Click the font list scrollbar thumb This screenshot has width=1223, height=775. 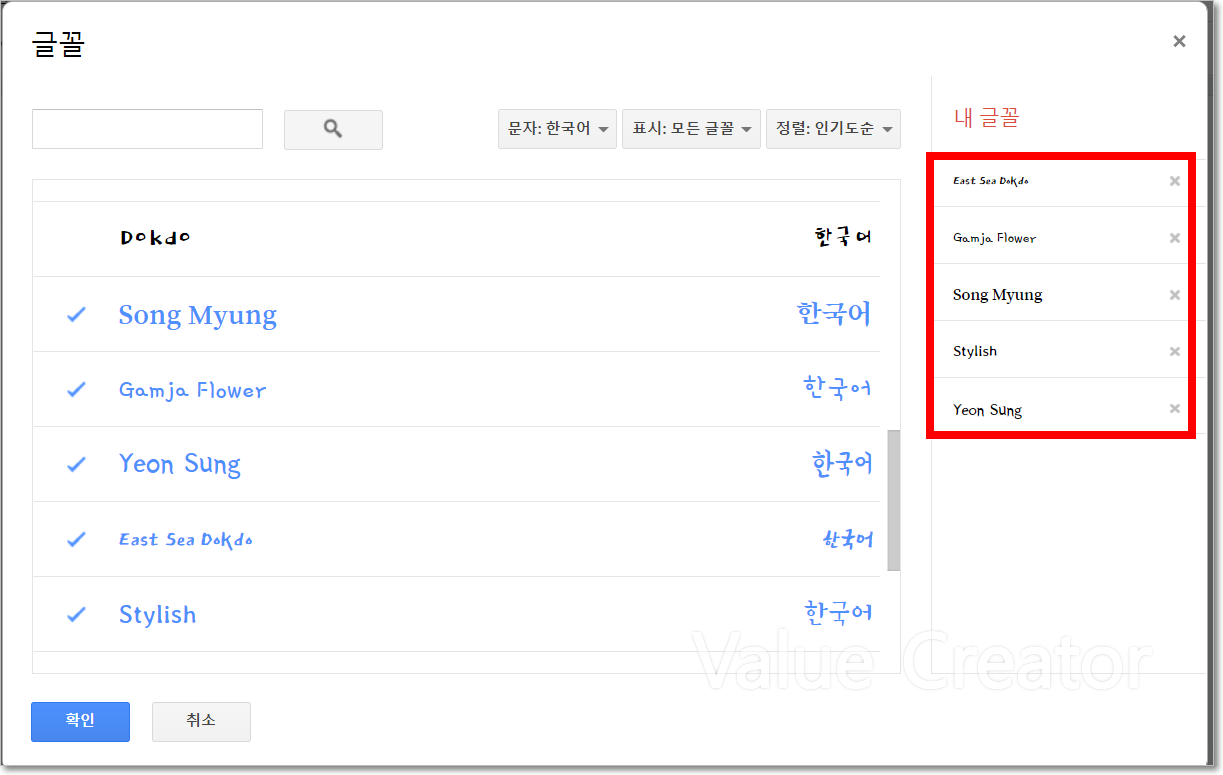tap(893, 500)
